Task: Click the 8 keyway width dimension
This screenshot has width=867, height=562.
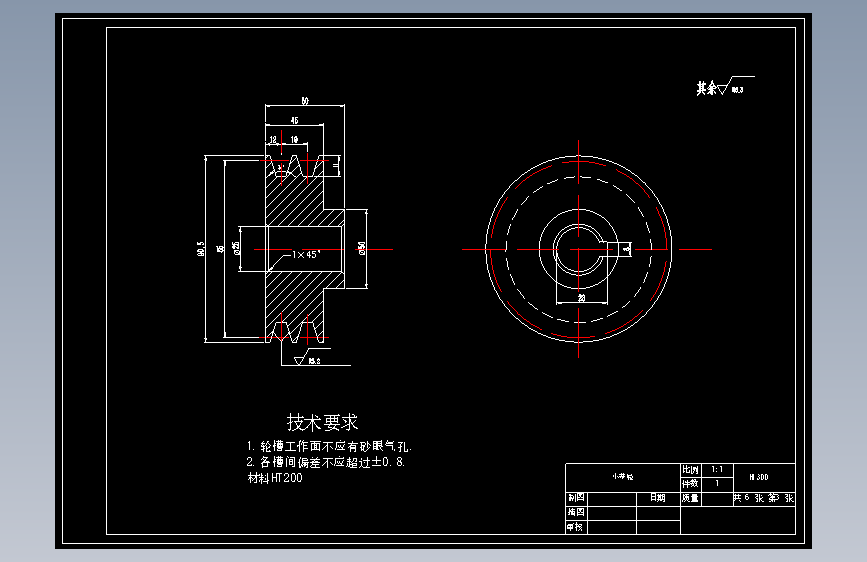Action: [626, 249]
